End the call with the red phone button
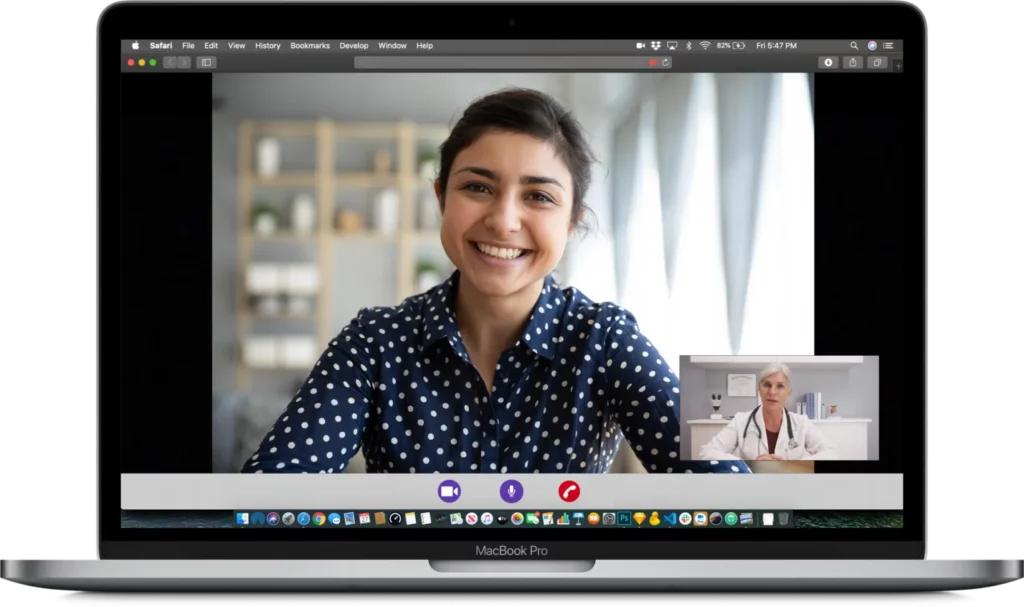The width and height of the screenshot is (1024, 607). [x=569, y=491]
